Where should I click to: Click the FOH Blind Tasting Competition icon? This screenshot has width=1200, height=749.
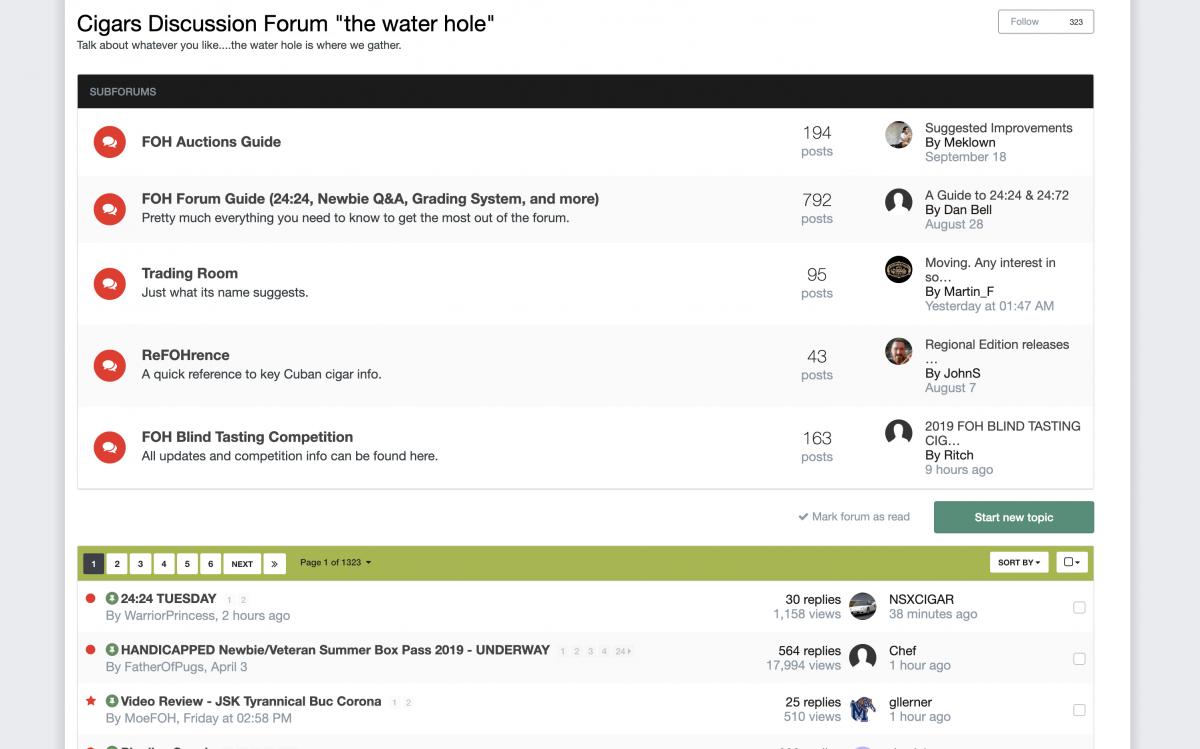point(109,447)
